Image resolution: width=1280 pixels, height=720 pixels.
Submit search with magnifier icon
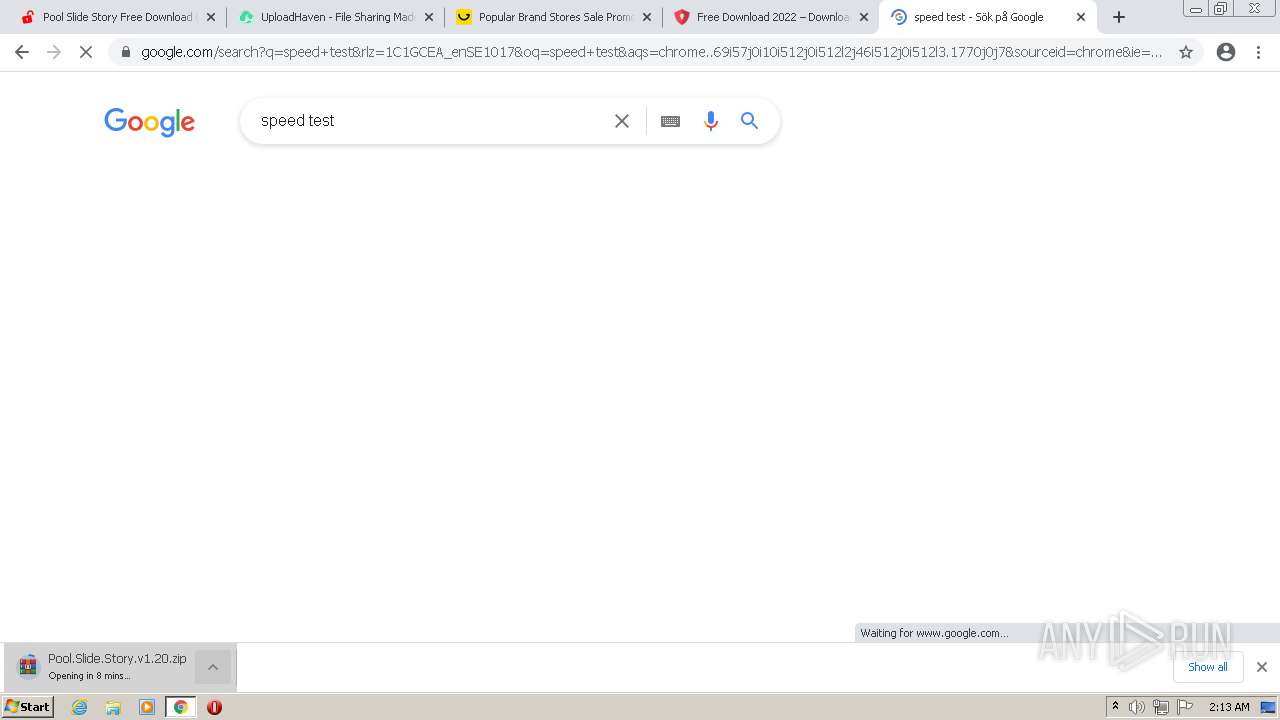click(x=750, y=121)
